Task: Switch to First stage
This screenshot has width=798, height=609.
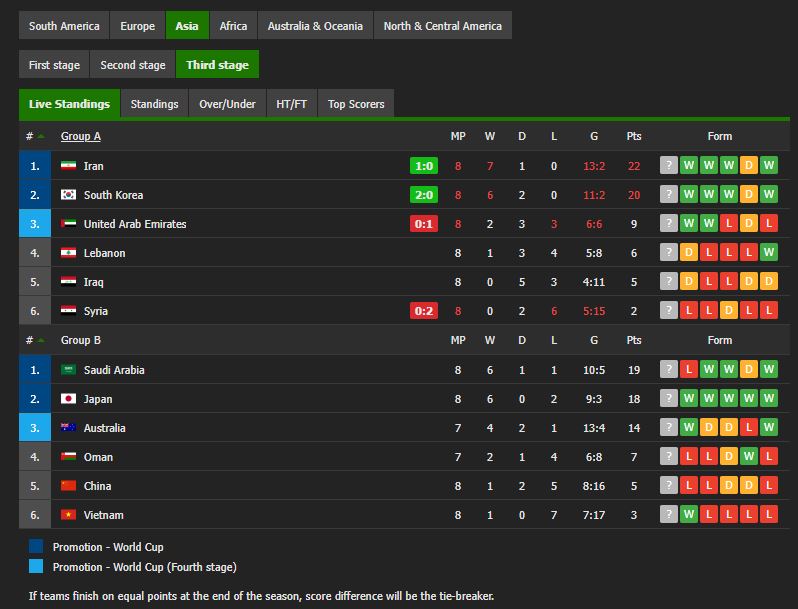Action: coord(54,65)
